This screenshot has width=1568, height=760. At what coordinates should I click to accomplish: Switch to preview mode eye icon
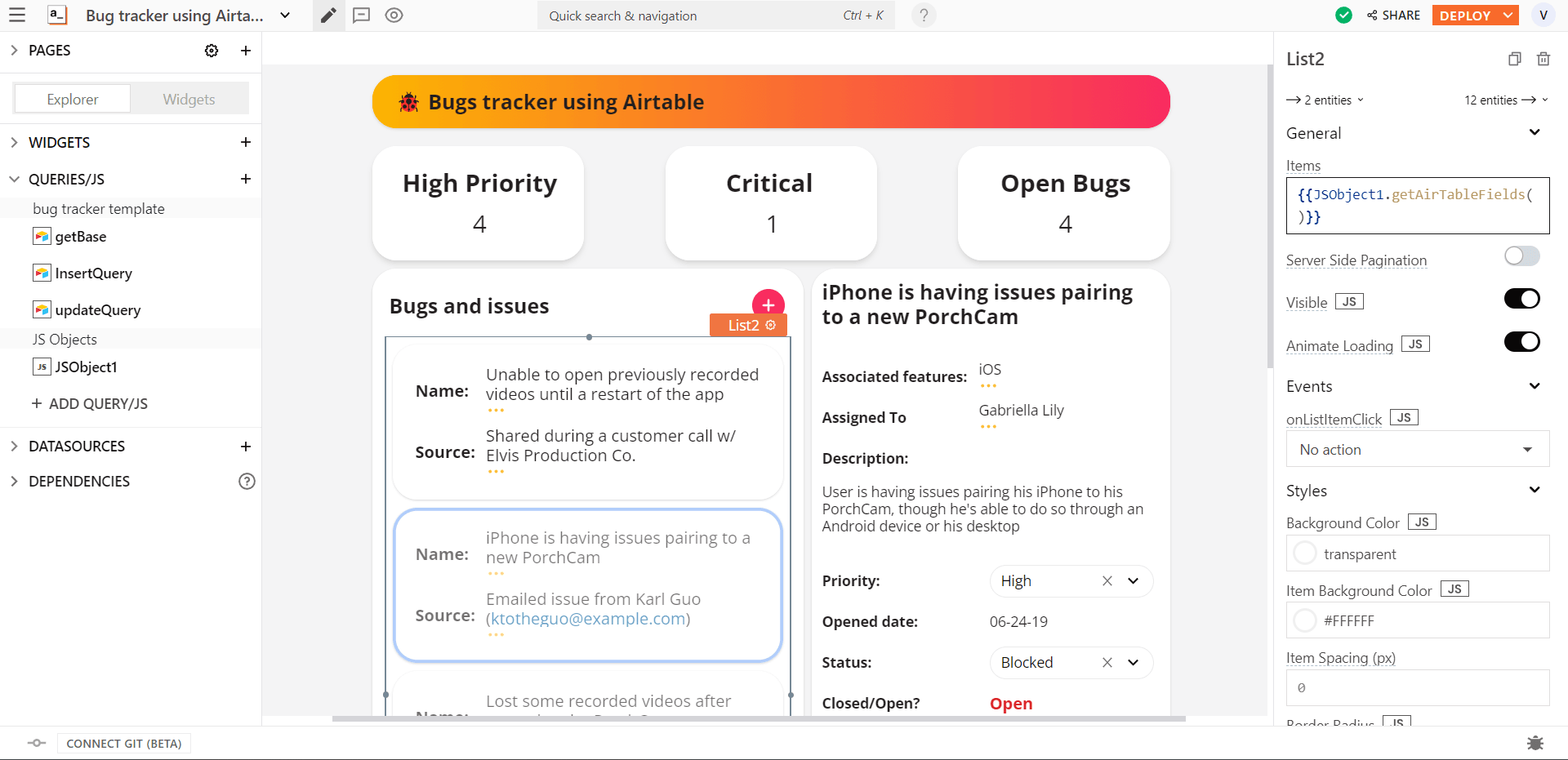click(x=394, y=16)
